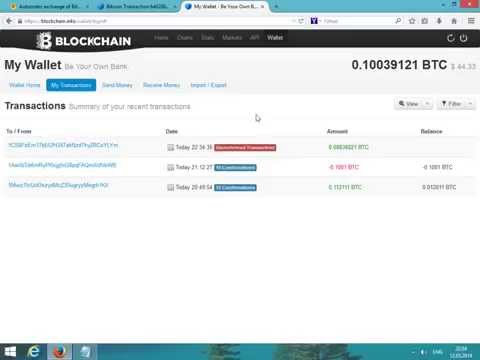The image size is (480, 360).
Task: Click the volume speaker icon in the tray
Action: (423, 352)
